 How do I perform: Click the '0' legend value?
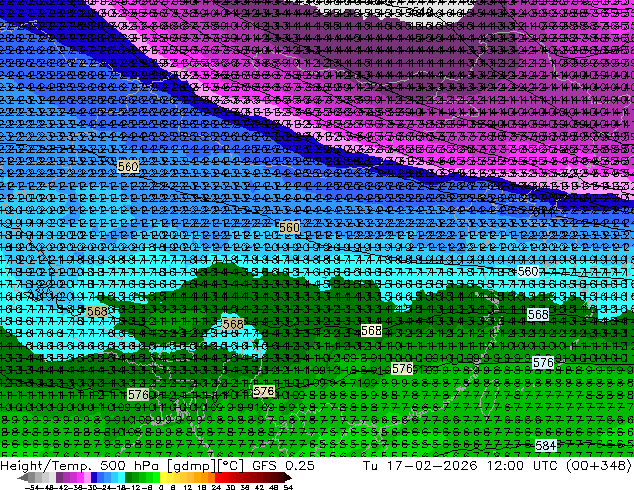pyautogui.click(x=161, y=487)
